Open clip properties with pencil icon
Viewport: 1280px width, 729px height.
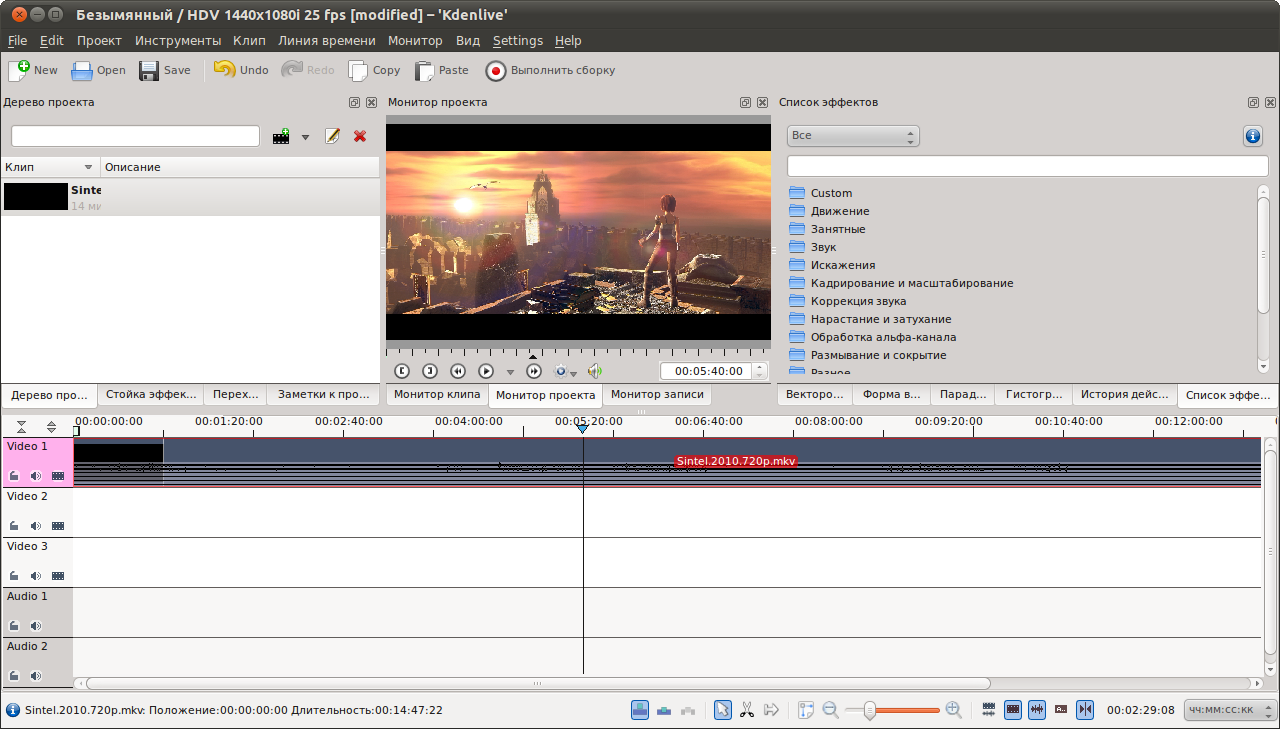click(333, 136)
